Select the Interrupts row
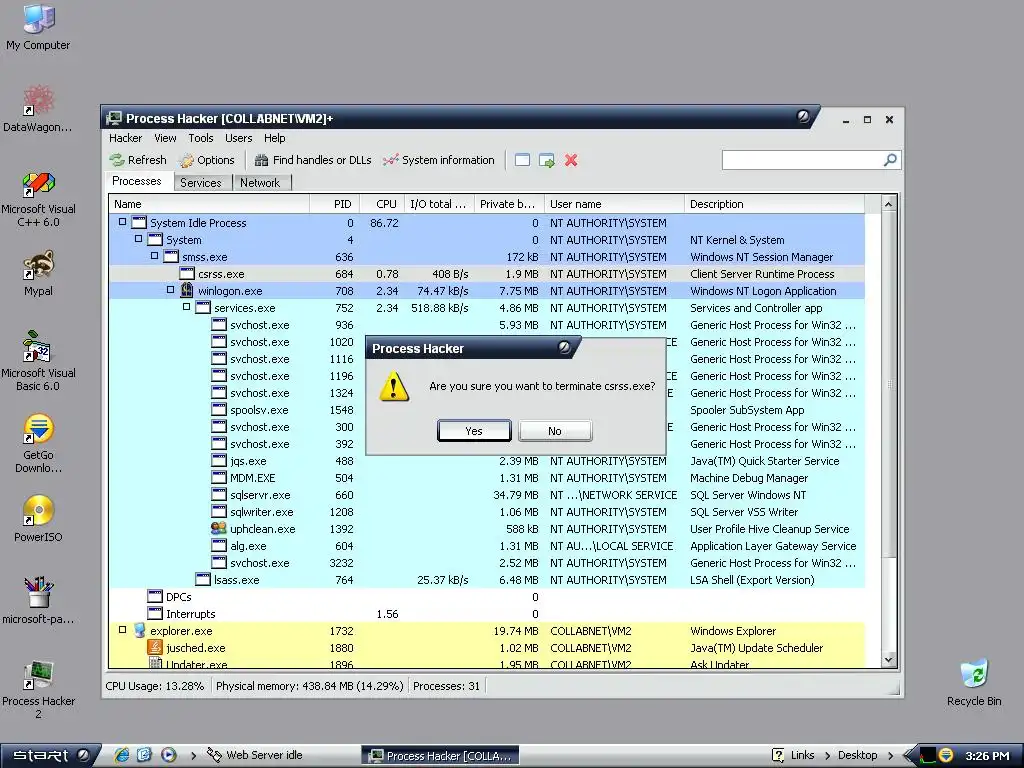 pos(487,614)
